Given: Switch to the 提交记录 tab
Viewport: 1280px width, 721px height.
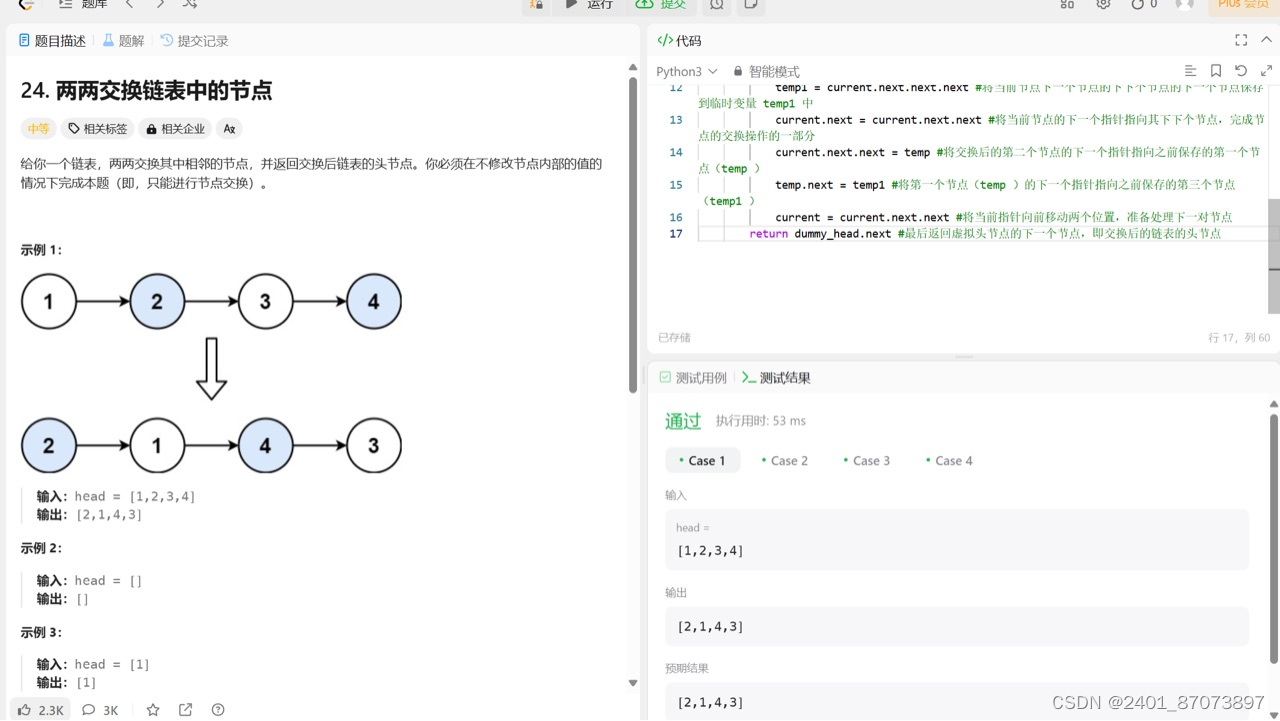Looking at the screenshot, I should click(x=194, y=41).
